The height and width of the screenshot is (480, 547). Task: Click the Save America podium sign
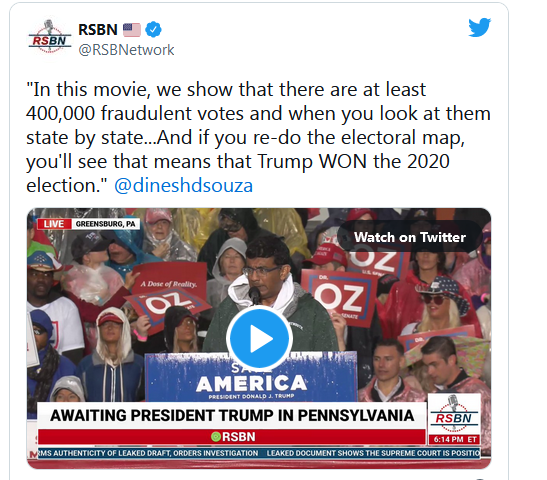pos(251,378)
